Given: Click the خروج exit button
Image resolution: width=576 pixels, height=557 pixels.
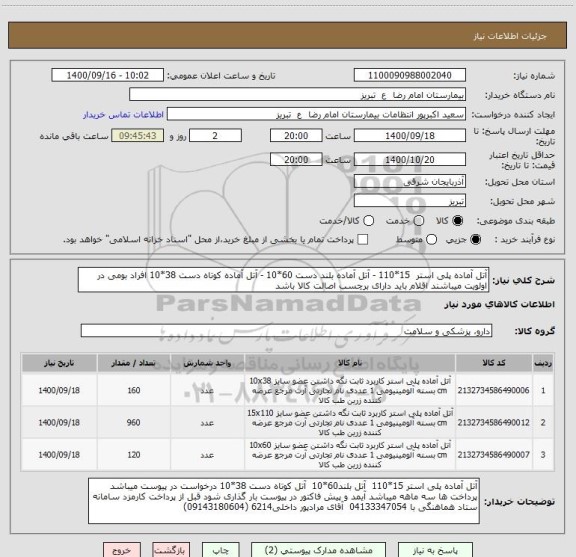Looking at the screenshot, I should coord(122,550).
